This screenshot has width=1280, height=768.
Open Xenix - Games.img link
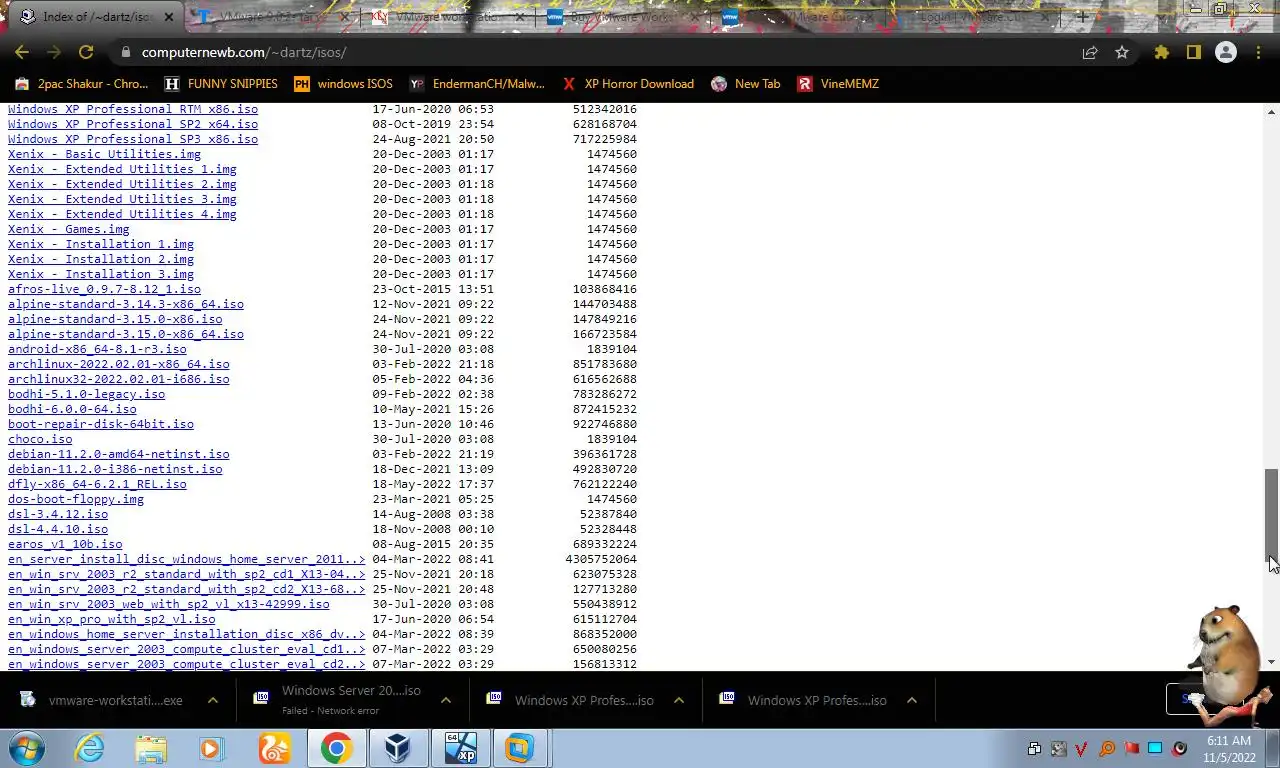[69, 229]
